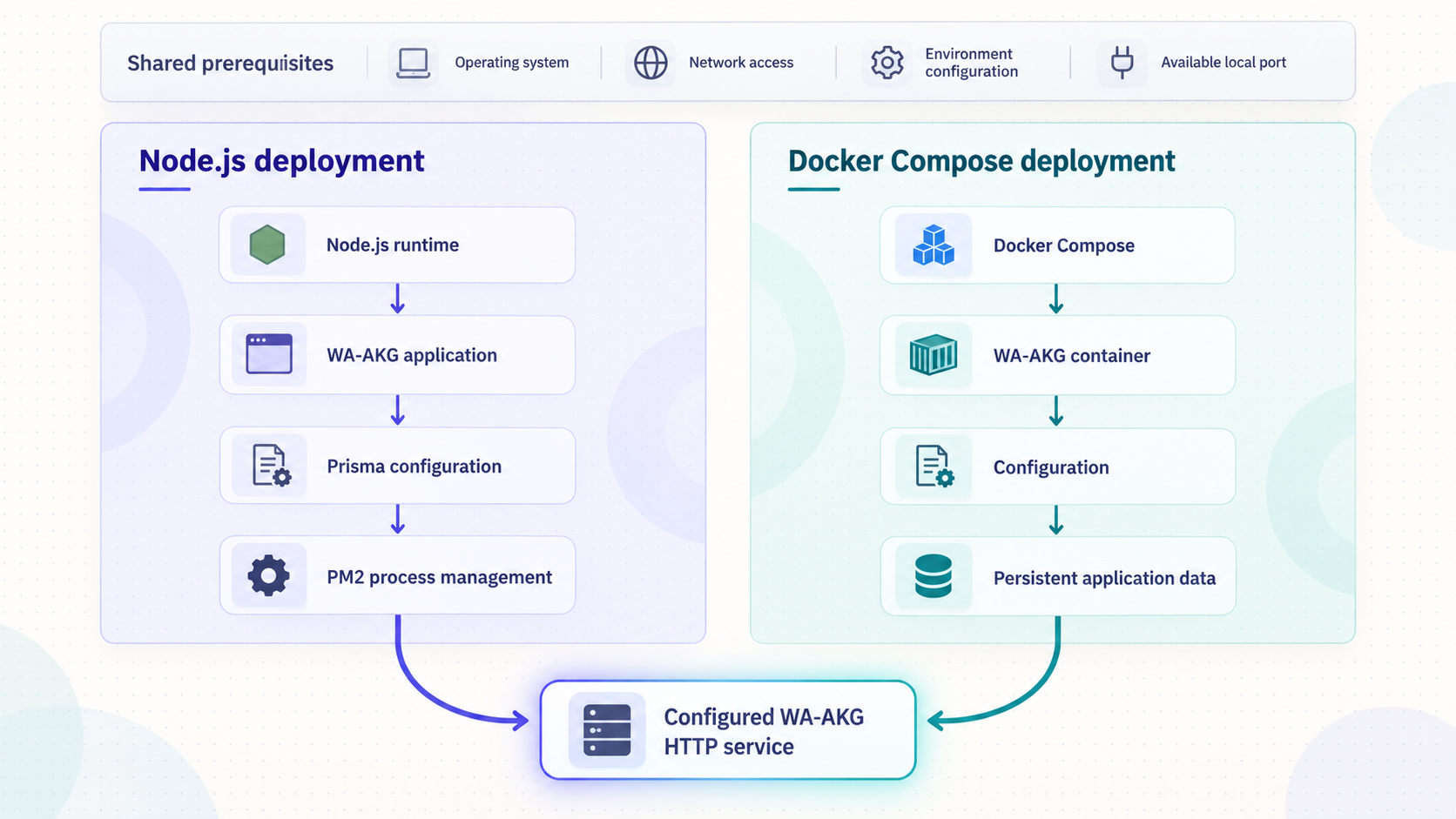Screen dimensions: 1456x819
Task: Click the window icon for WA-AKG application
Action: click(269, 354)
